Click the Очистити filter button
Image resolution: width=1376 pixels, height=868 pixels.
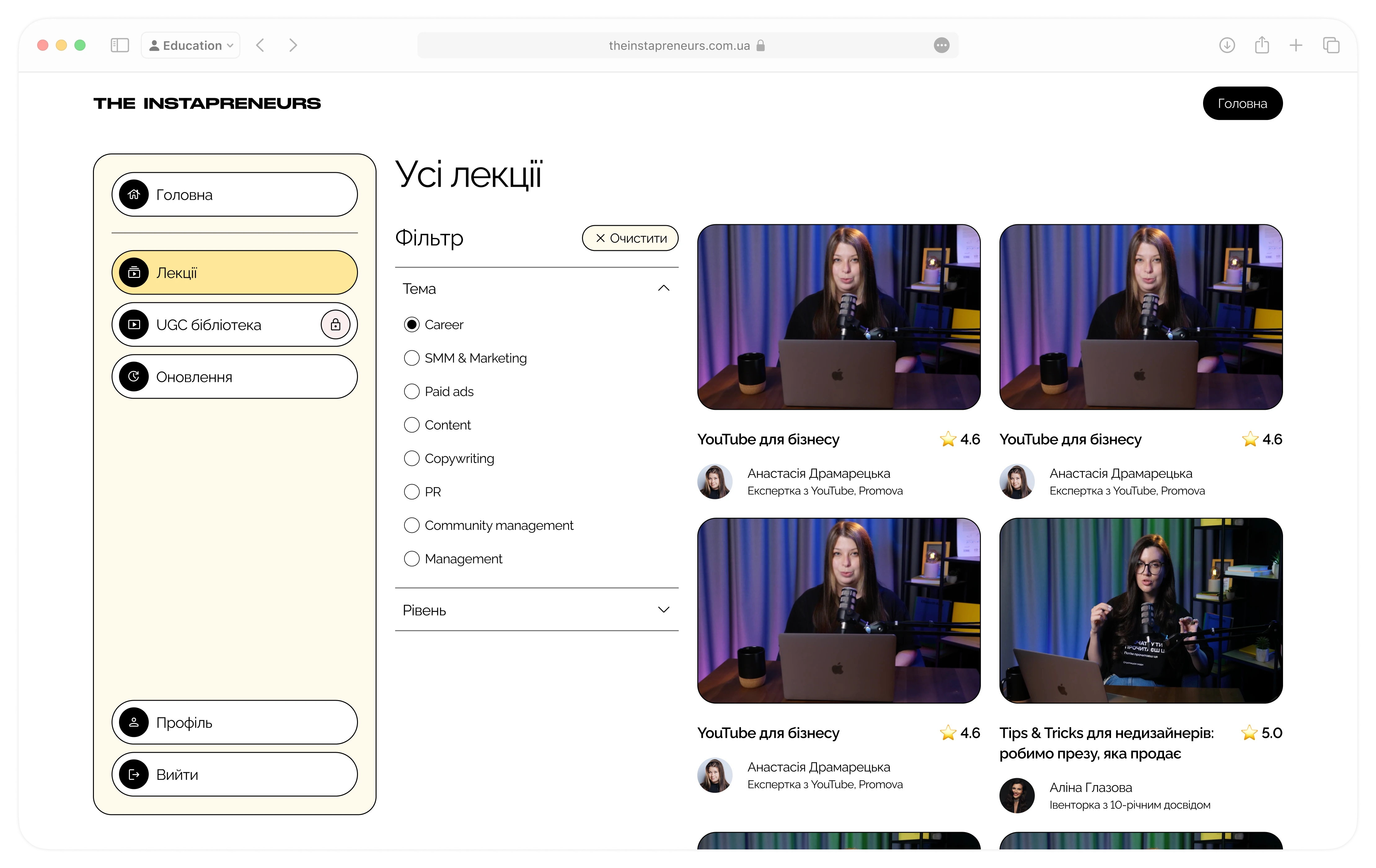point(630,238)
